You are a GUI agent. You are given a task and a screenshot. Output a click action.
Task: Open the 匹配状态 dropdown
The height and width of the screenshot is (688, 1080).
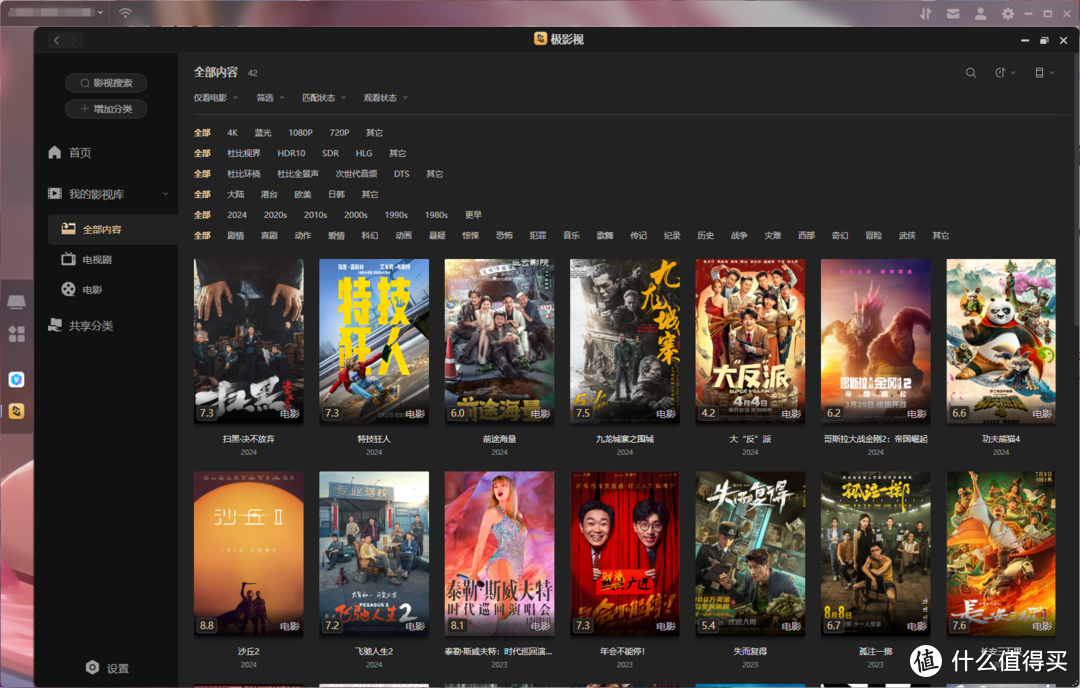coord(323,98)
